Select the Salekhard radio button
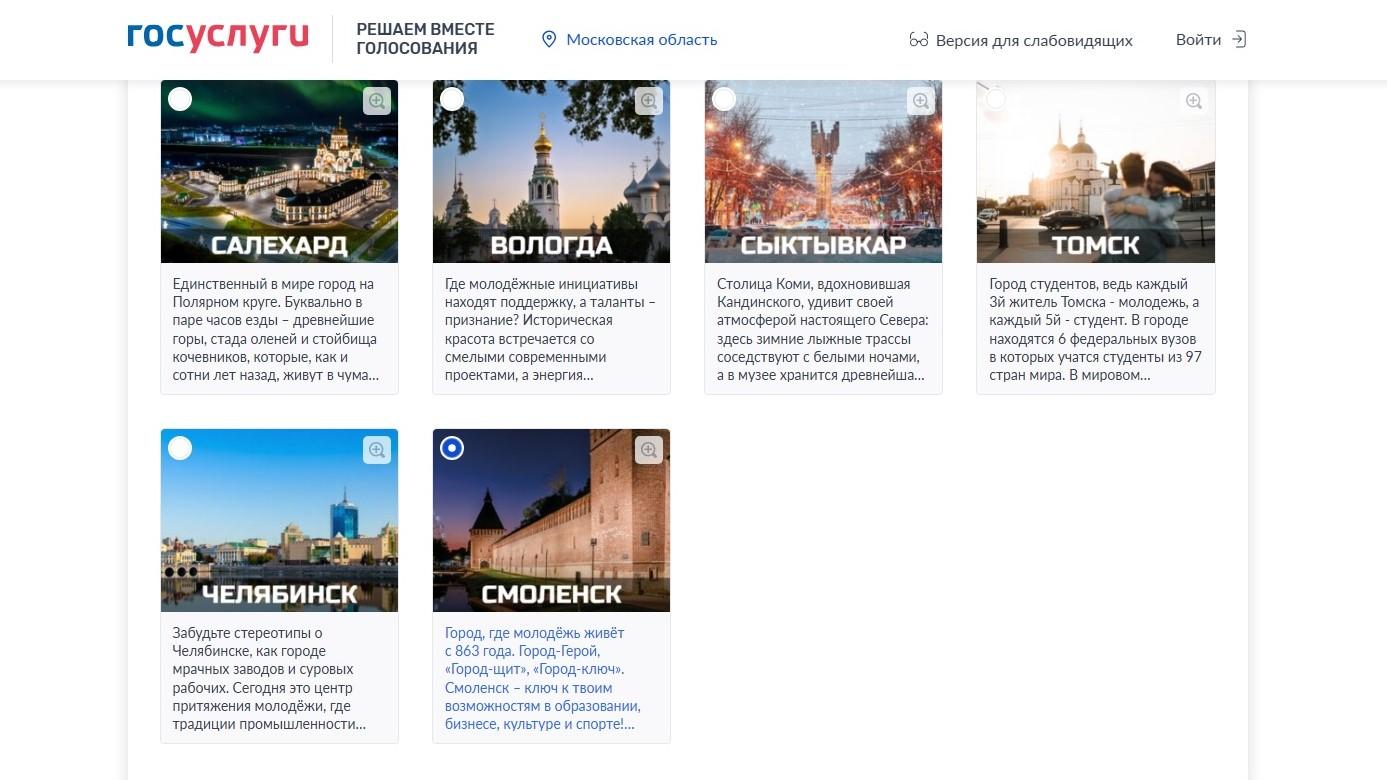 pos(180,99)
